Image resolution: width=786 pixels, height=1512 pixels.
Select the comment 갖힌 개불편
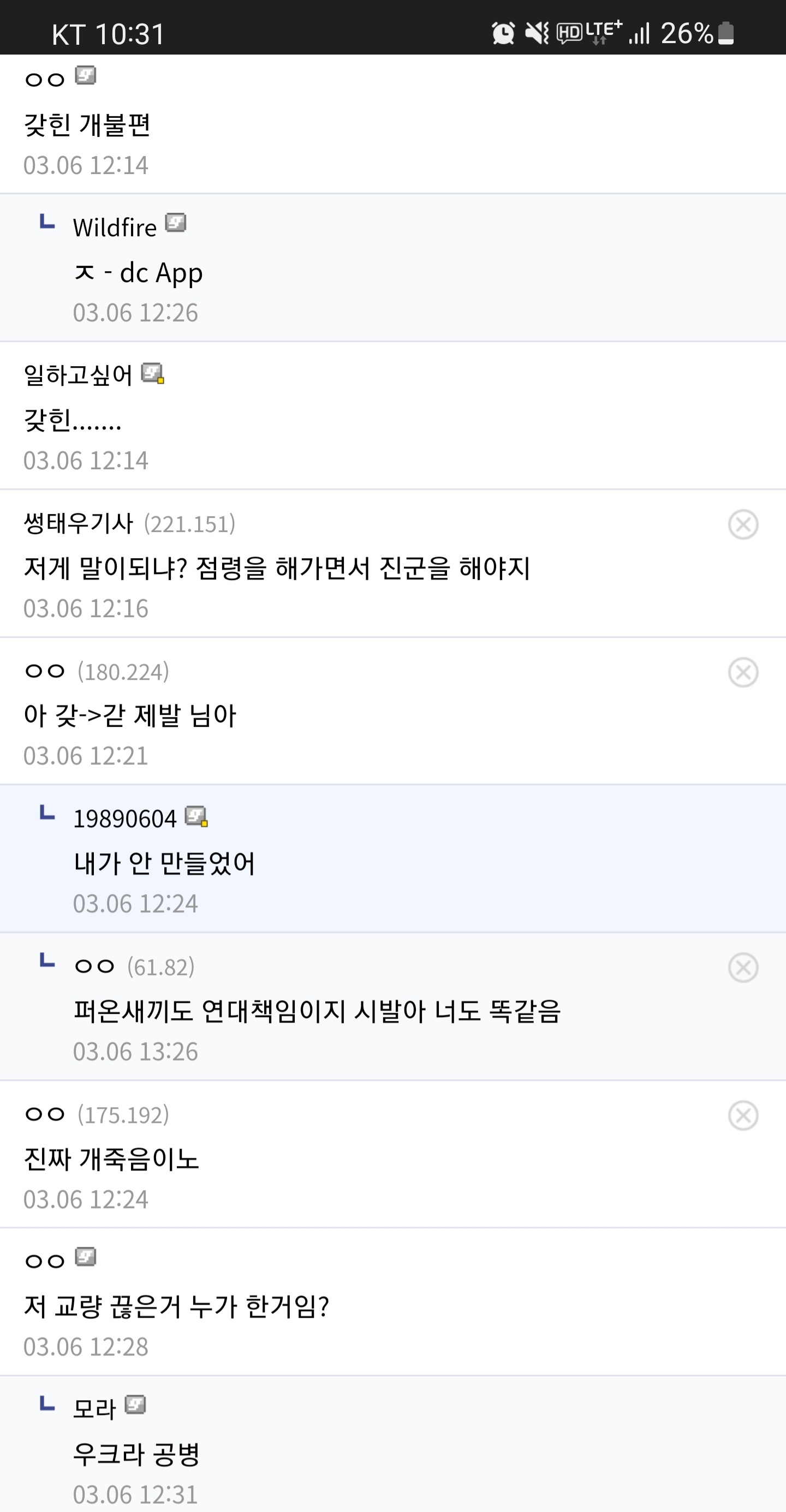click(x=87, y=125)
